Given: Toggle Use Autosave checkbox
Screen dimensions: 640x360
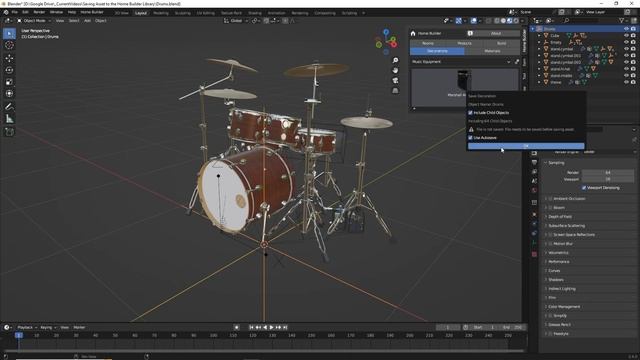Looking at the screenshot, I should click(470, 138).
